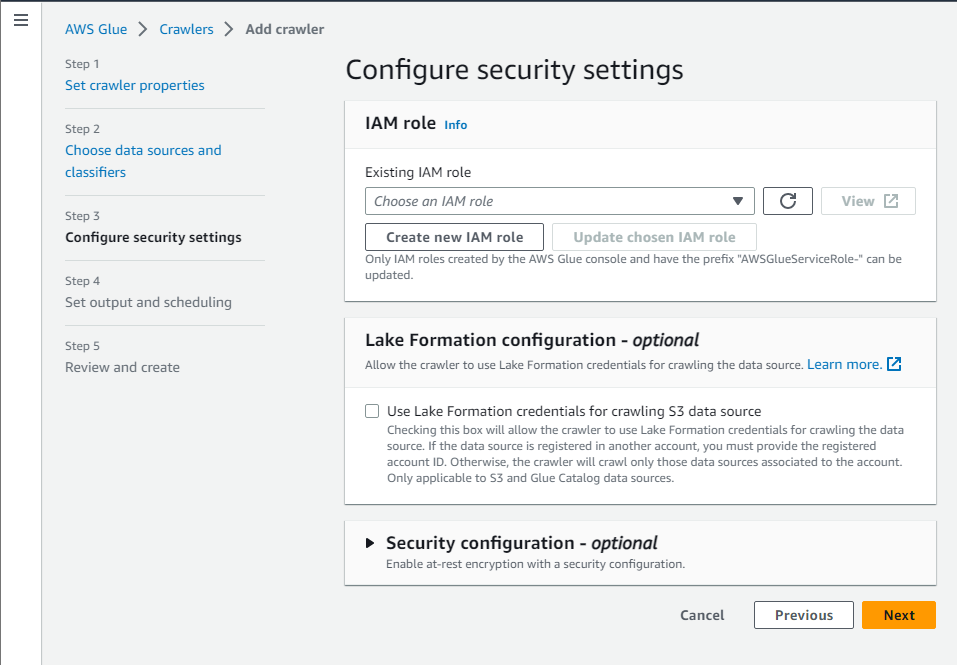Click the external link icon beside Learn more
Screen dimensions: 957x665
[x=894, y=364]
